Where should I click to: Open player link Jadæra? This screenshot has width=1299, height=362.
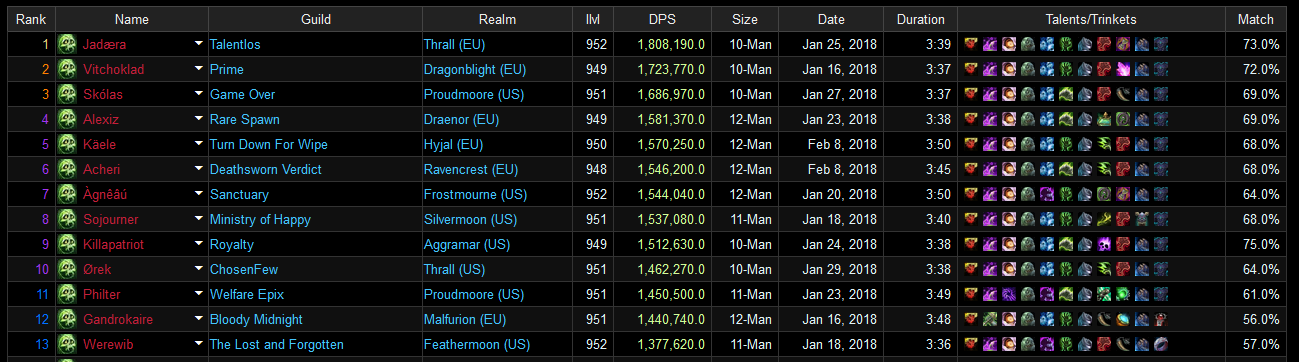tap(105, 44)
